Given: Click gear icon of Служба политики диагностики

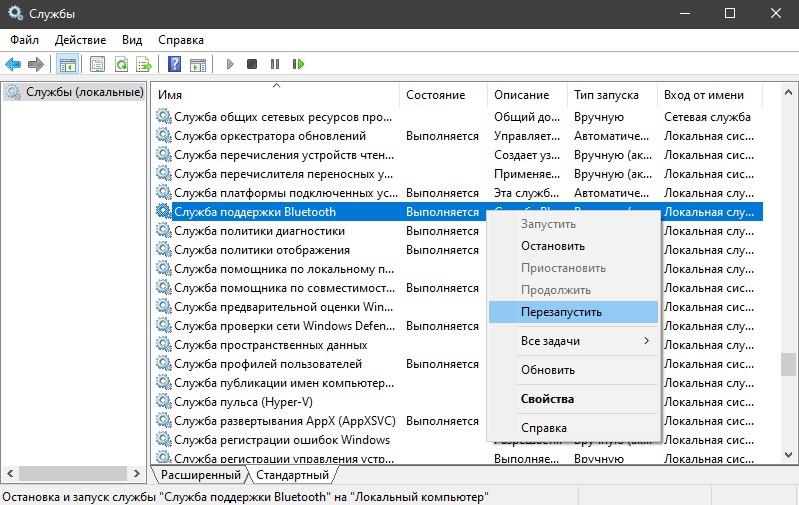Looking at the screenshot, I should coord(164,230).
